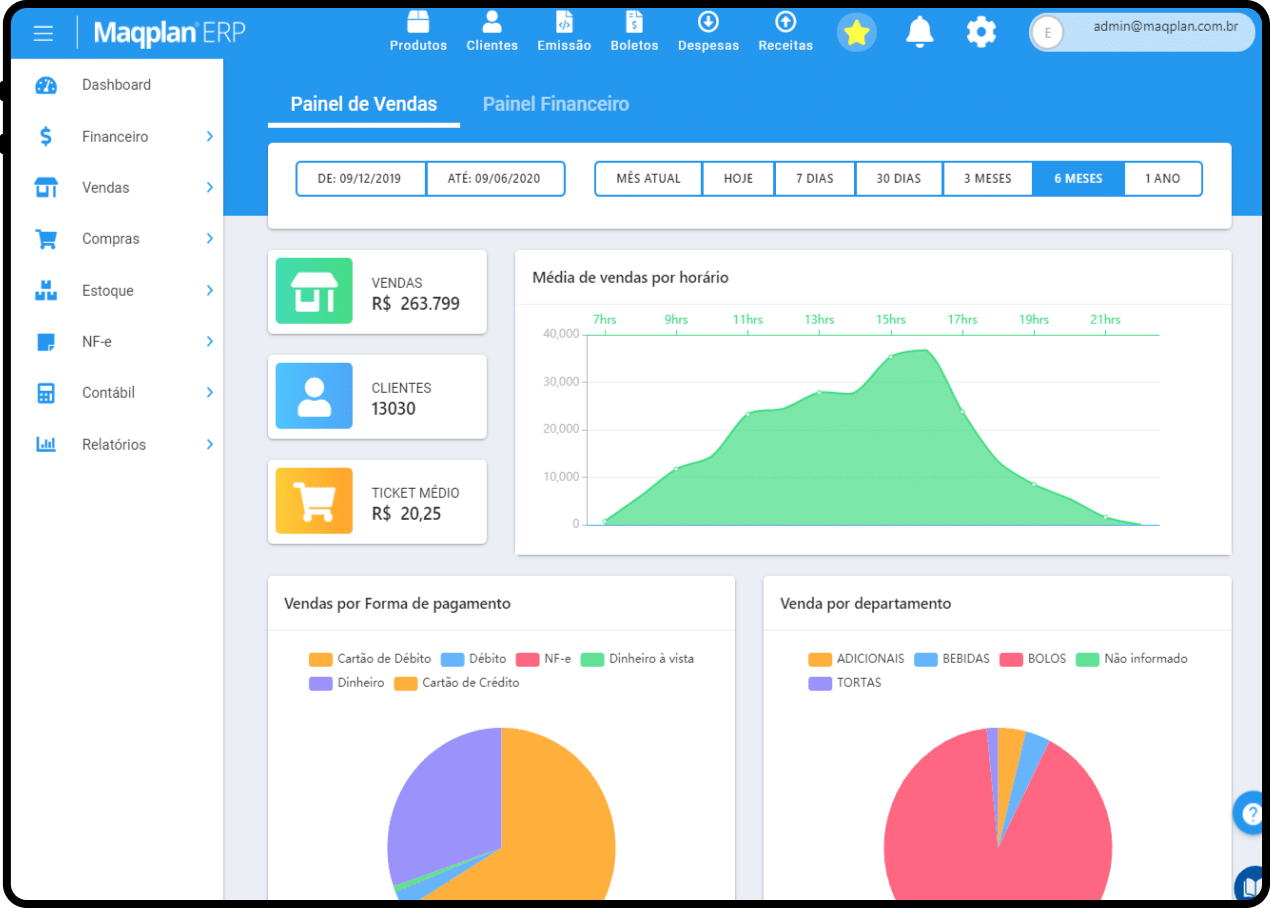Image resolution: width=1270 pixels, height=908 pixels.
Task: Click the NF-e note icon
Action: pyautogui.click(x=46, y=342)
